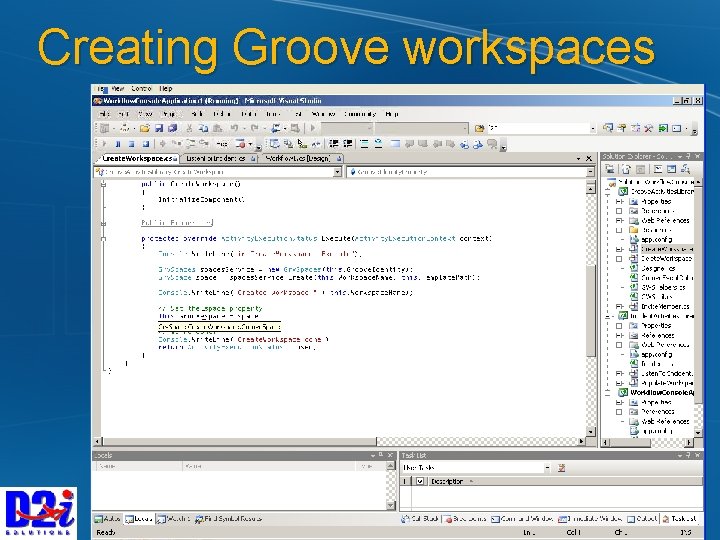Open the Find Symbol Results tab
This screenshot has height=540, width=720.
click(x=228, y=519)
